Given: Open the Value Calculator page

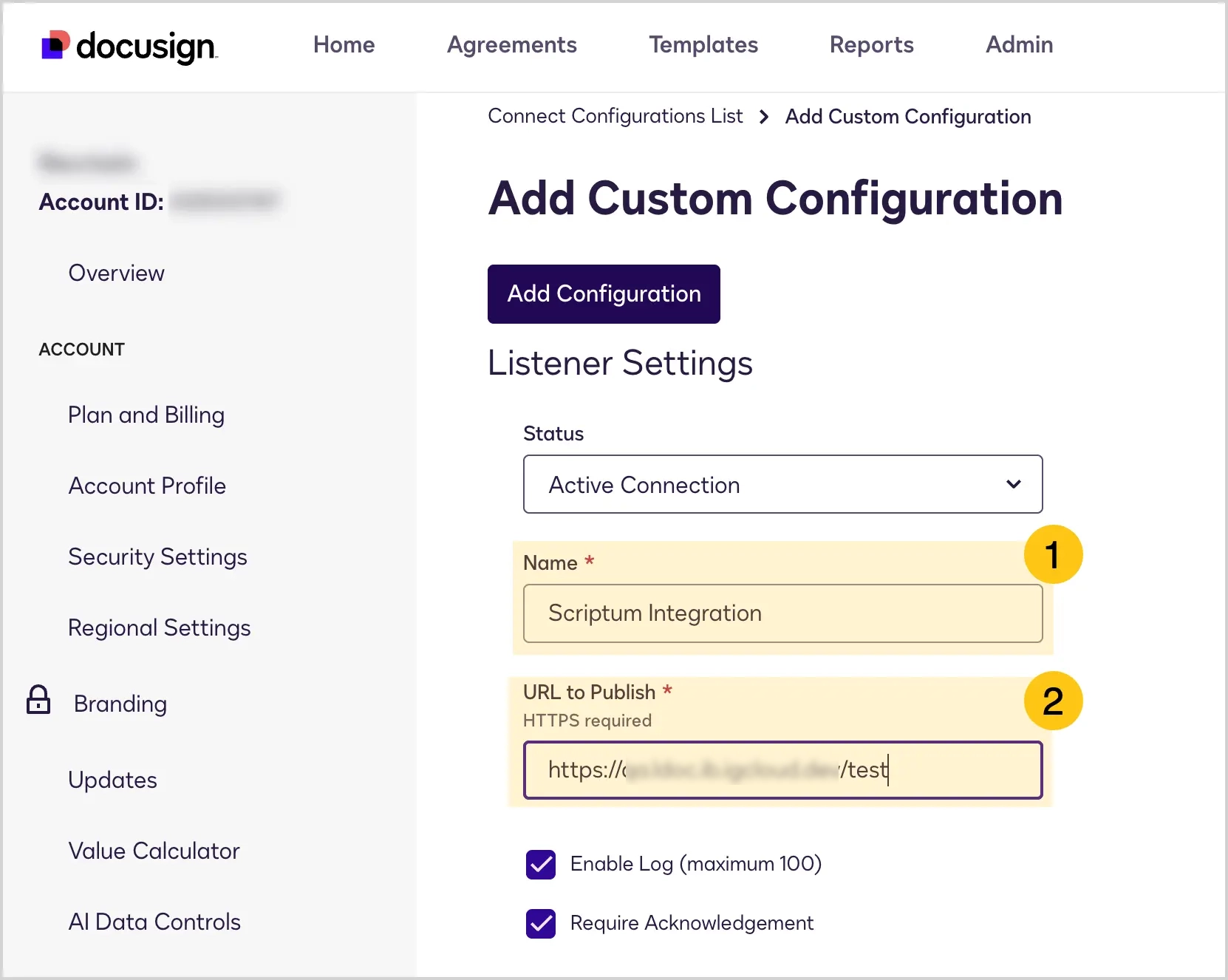Looking at the screenshot, I should tap(154, 851).
